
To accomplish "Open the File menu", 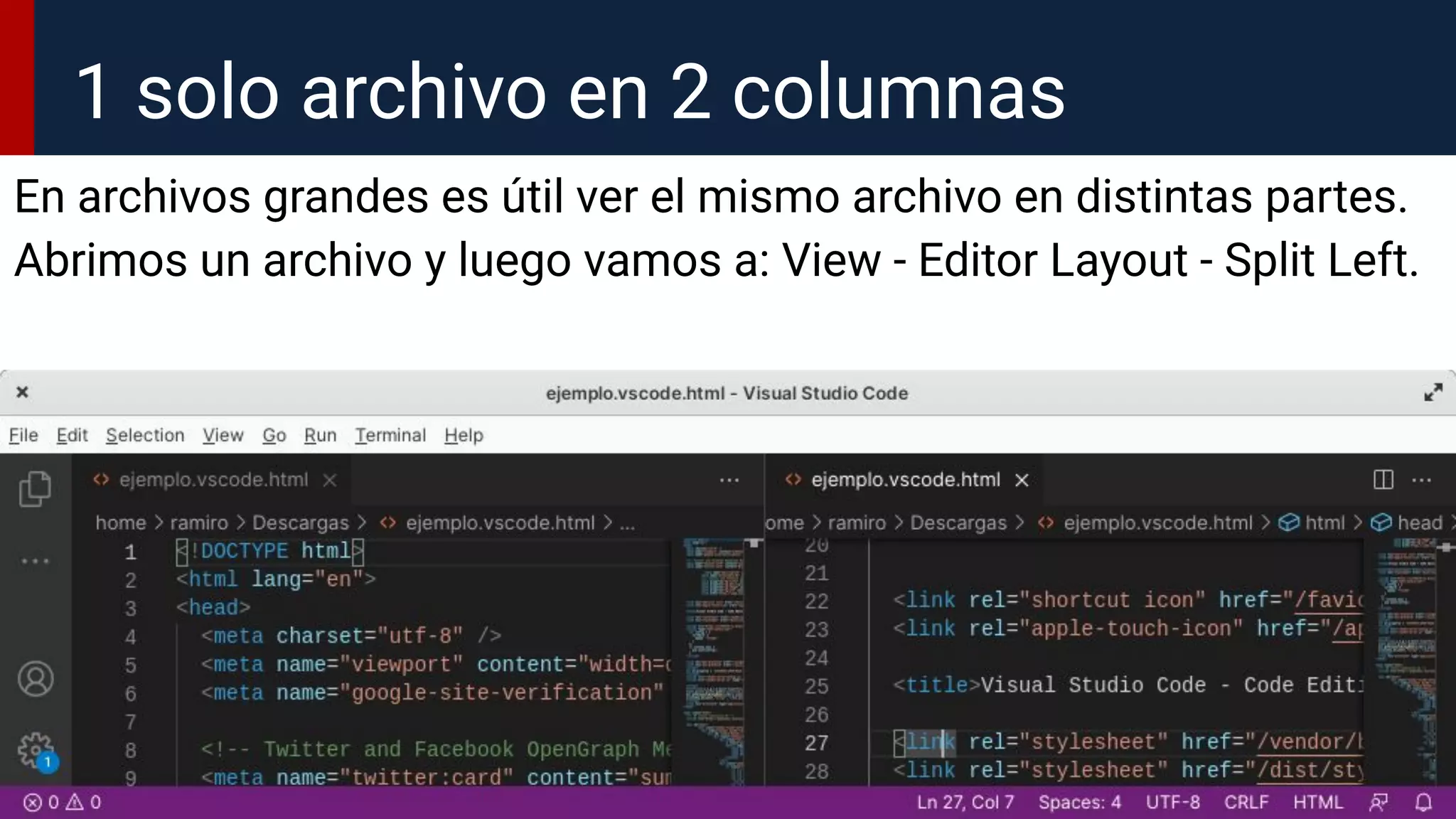I will (x=23, y=435).
